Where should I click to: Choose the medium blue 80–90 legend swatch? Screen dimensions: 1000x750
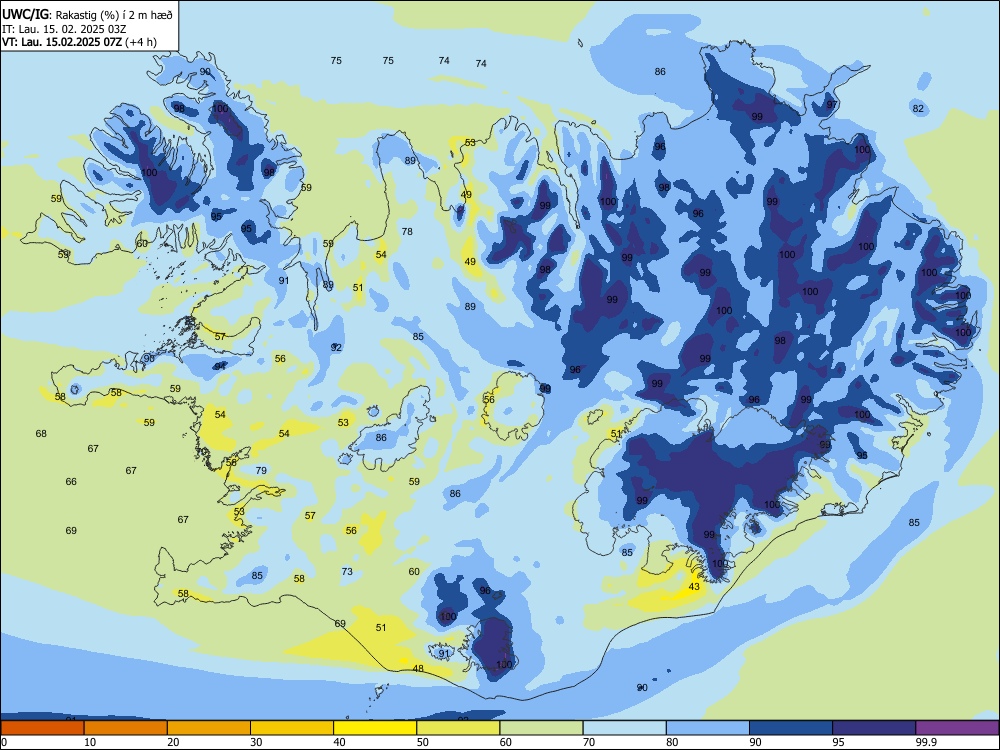707,728
